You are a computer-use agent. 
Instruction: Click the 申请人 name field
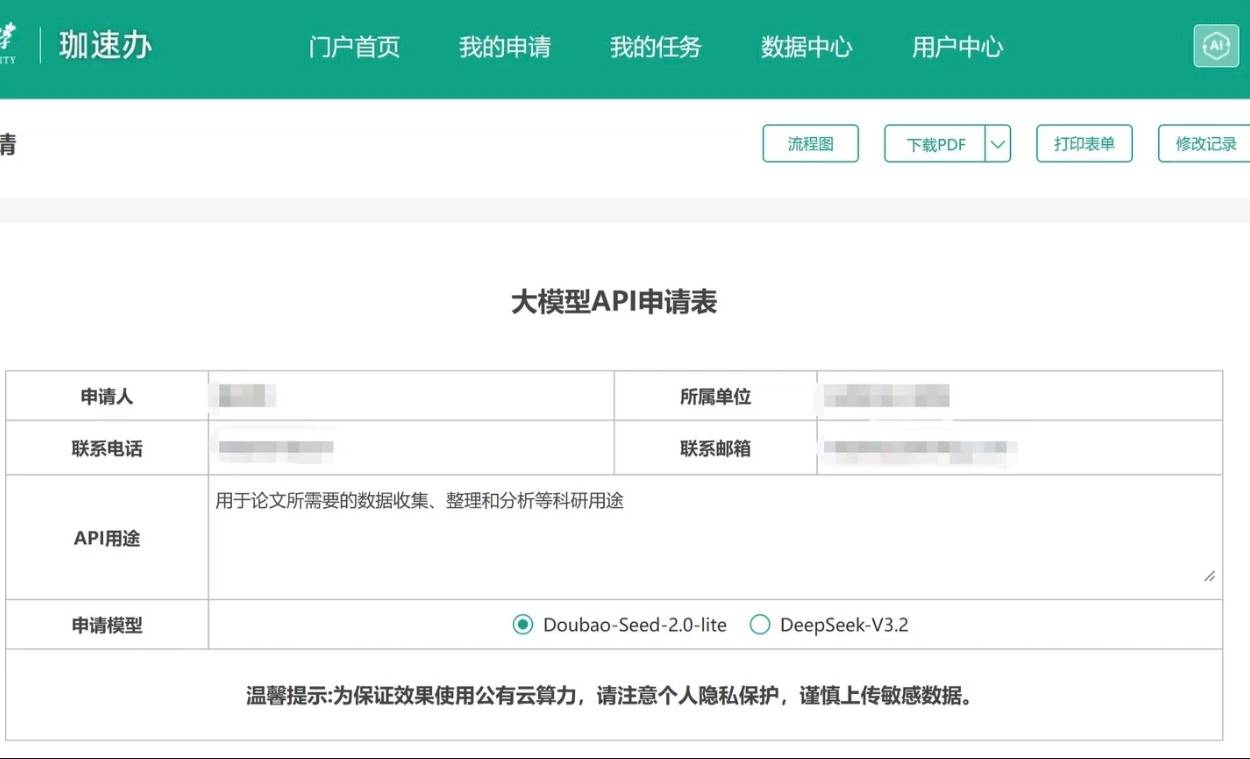pyautogui.click(x=410, y=396)
